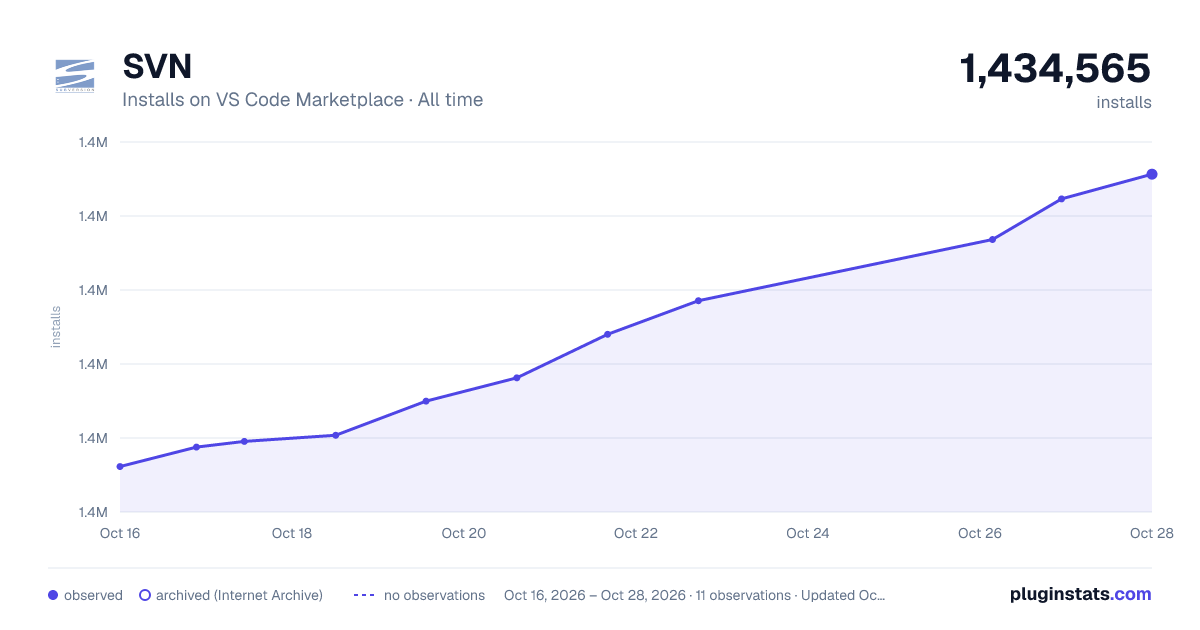Select the data point after Oct 22
Screen dimensions: 1200x630
[698, 300]
